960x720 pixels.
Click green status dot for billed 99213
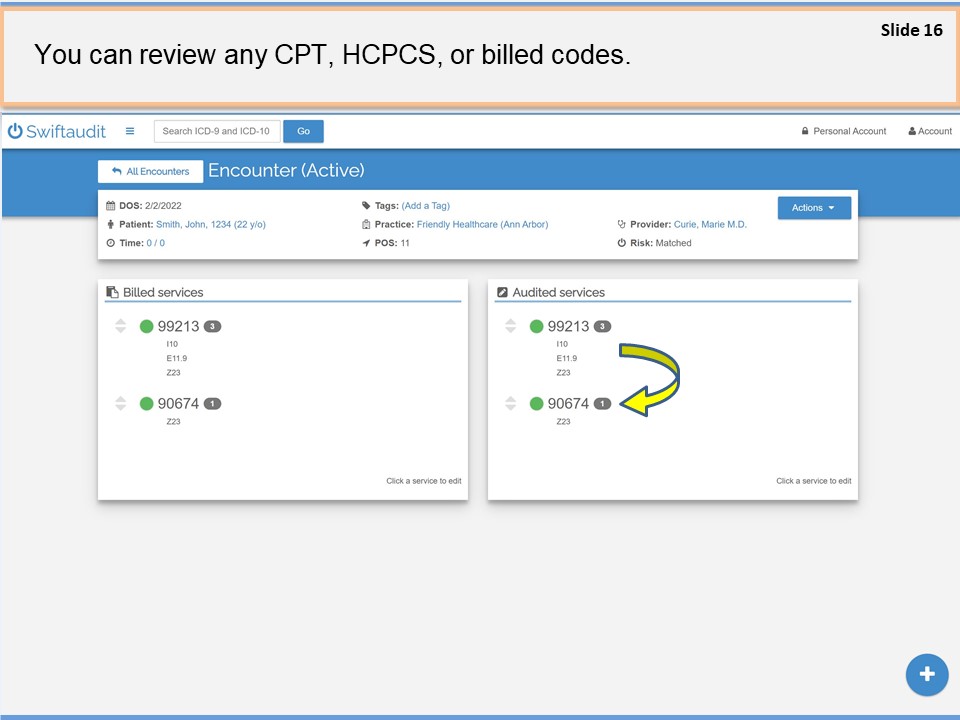click(147, 326)
